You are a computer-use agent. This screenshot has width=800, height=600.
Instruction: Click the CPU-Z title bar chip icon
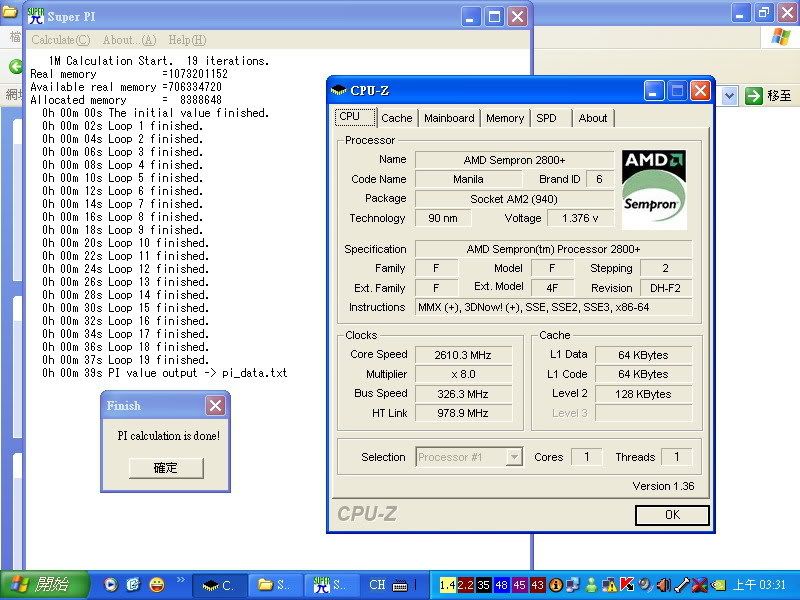click(338, 91)
